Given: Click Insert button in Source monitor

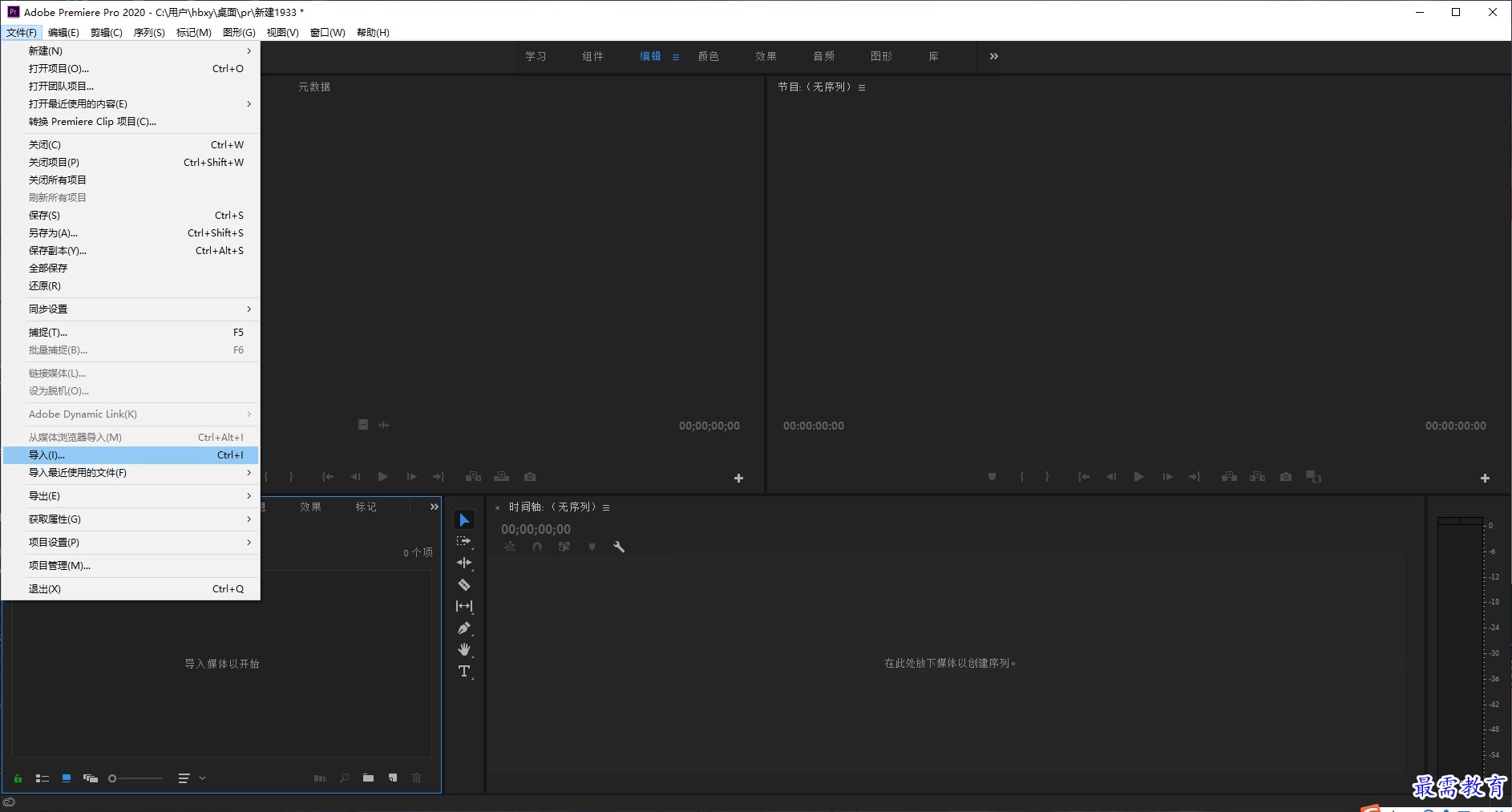Looking at the screenshot, I should point(473,477).
